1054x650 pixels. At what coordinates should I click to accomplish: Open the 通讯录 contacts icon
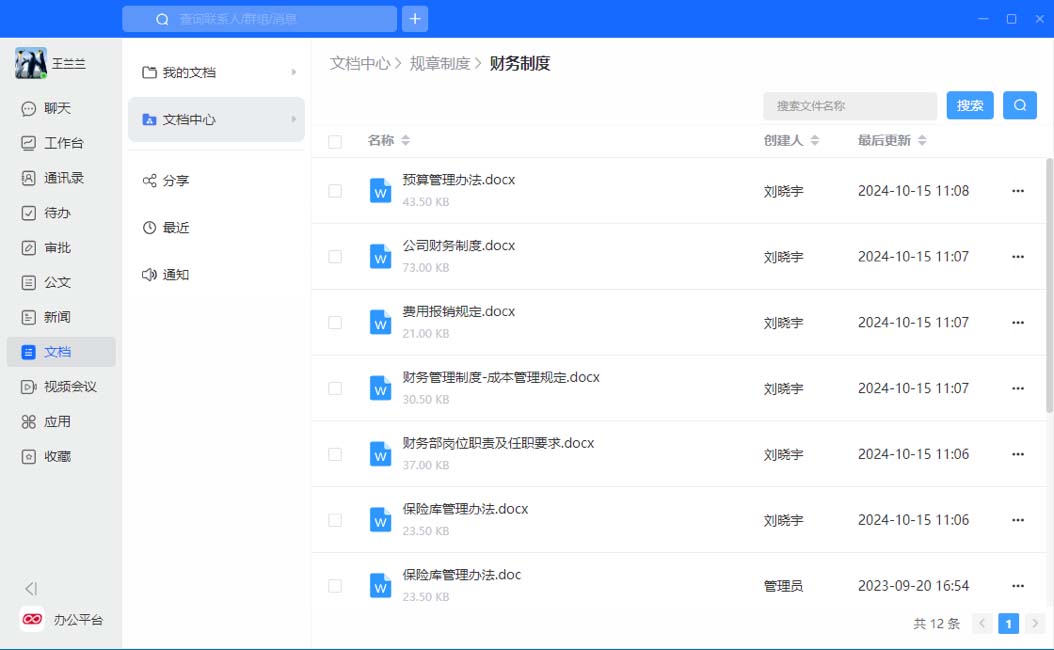[x=29, y=178]
